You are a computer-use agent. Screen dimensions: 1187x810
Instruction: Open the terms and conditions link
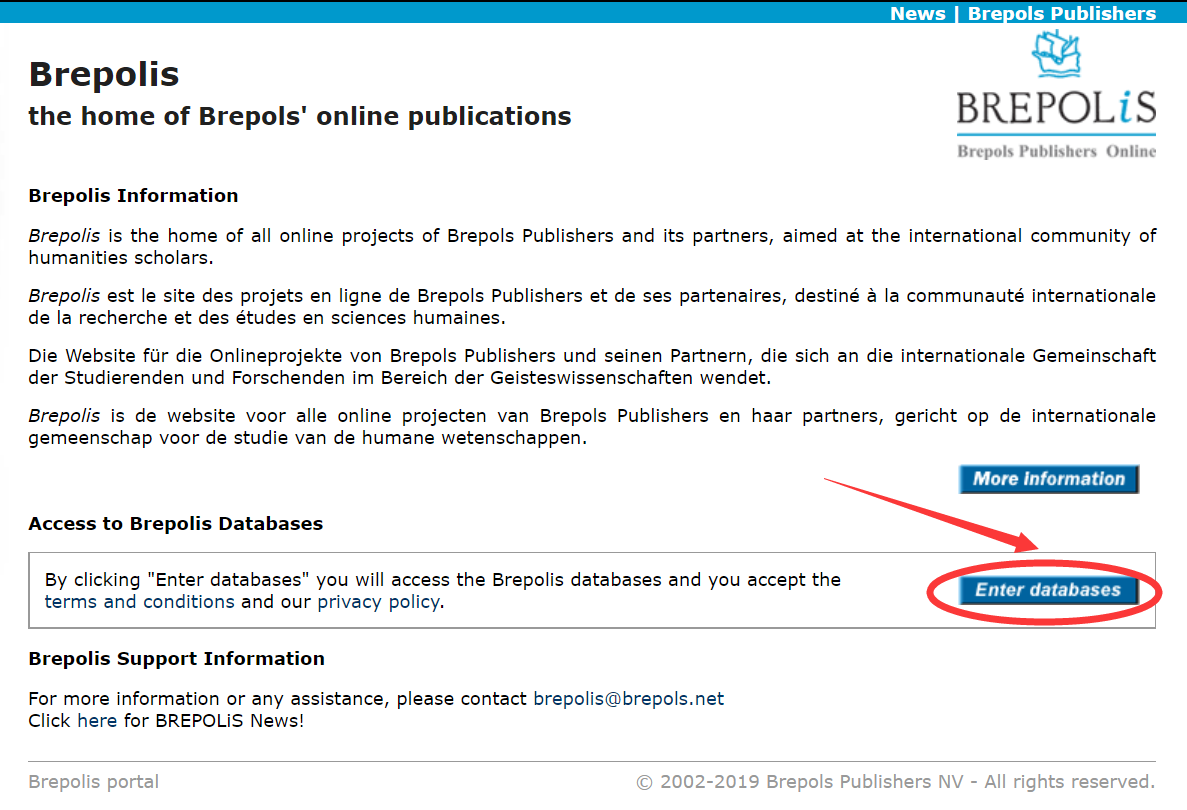[139, 602]
